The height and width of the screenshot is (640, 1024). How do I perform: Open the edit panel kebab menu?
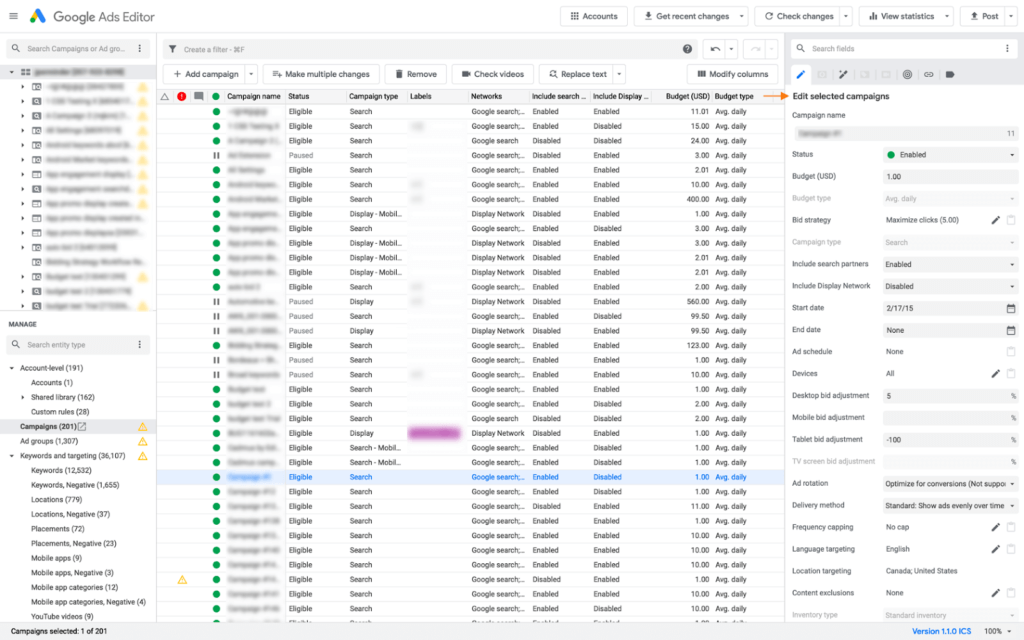coord(1007,48)
